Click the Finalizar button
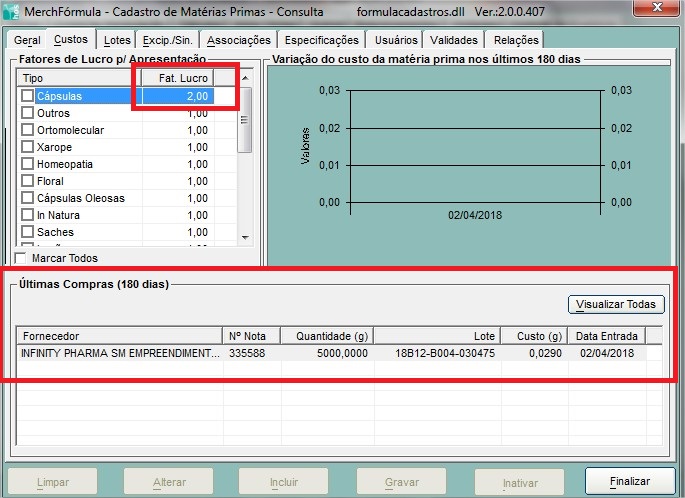Viewport: 685px width, 498px height. tap(629, 482)
